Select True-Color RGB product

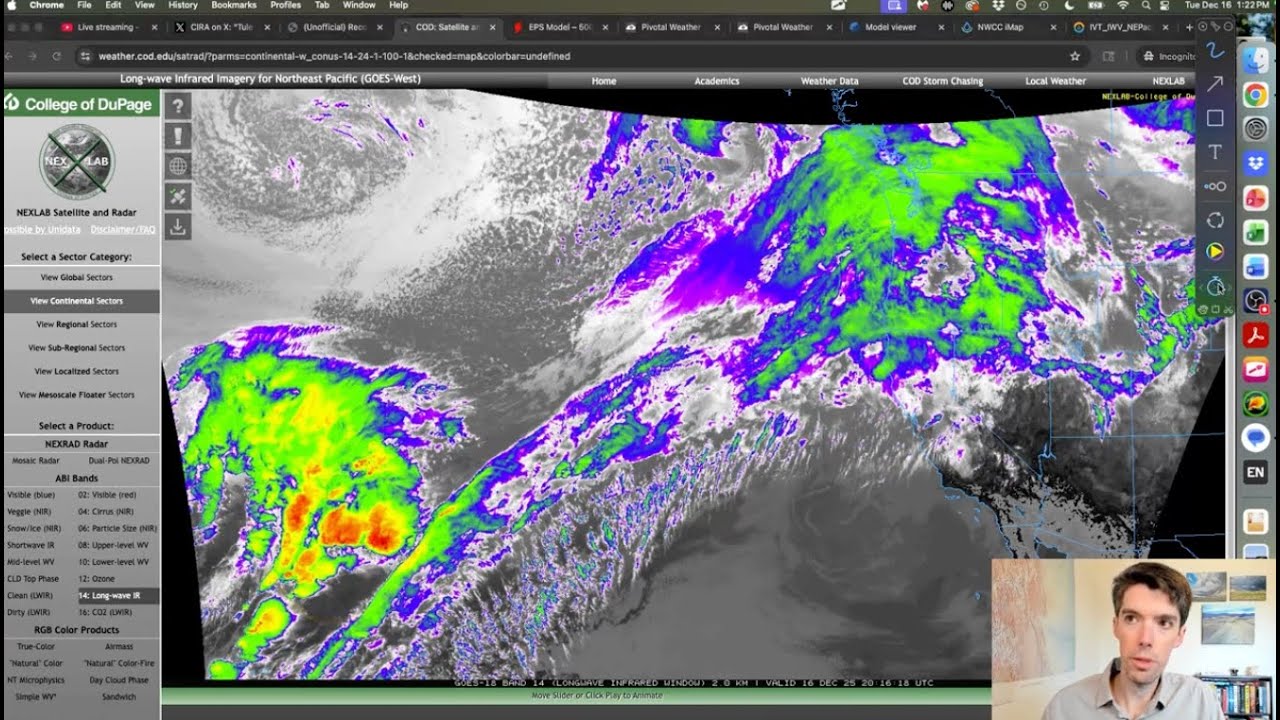coord(36,646)
